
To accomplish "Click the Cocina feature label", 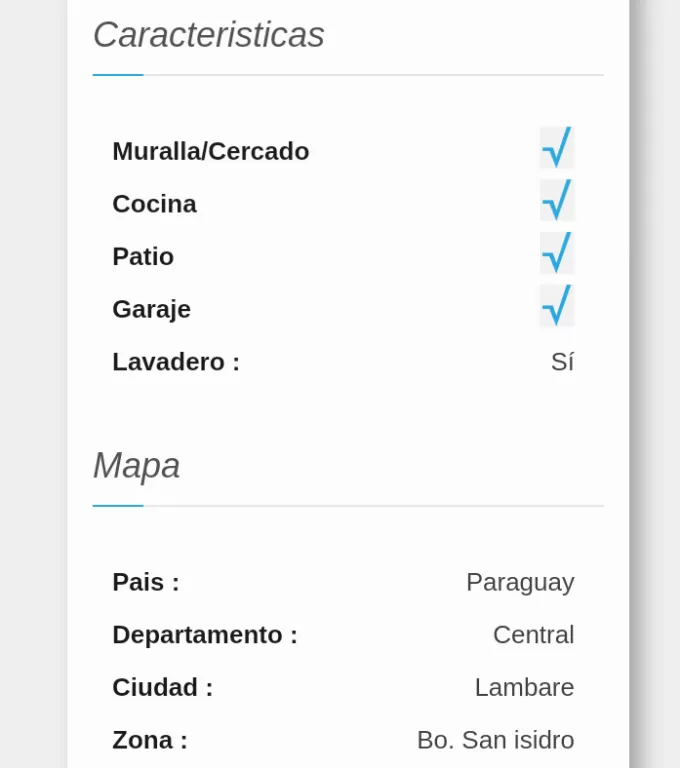I will (154, 204).
